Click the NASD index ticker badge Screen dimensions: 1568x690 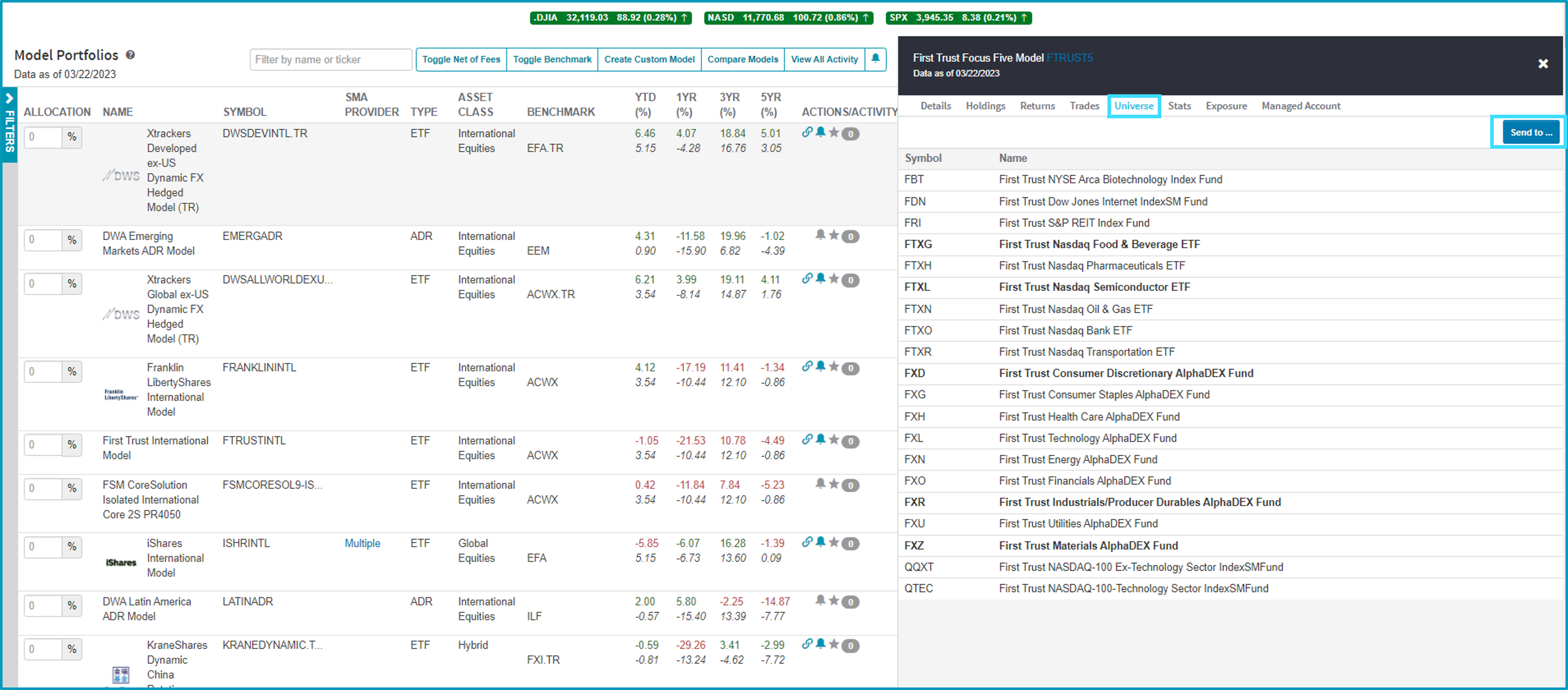[x=788, y=18]
